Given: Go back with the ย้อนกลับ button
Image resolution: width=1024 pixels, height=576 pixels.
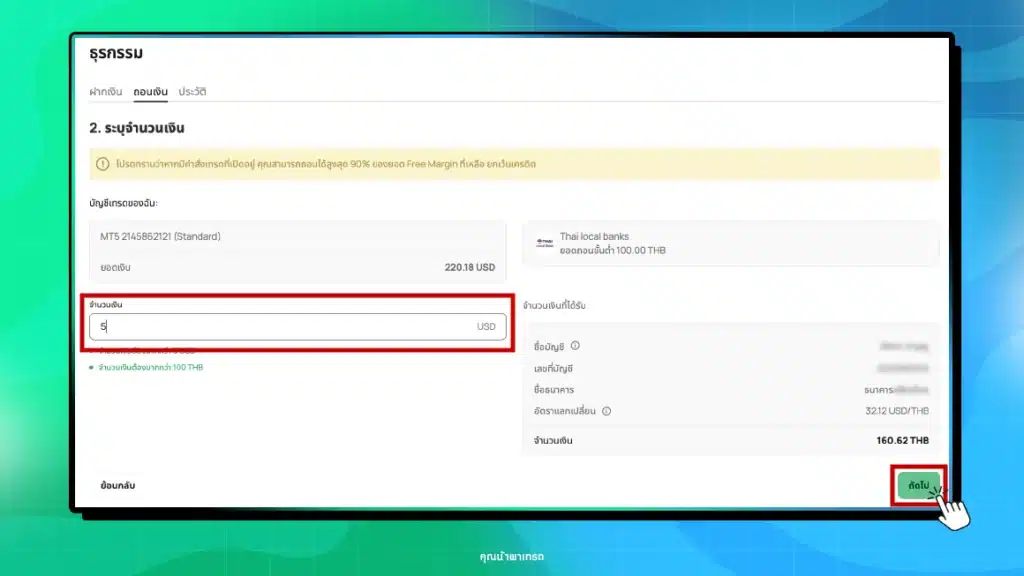Looking at the screenshot, I should 117,485.
